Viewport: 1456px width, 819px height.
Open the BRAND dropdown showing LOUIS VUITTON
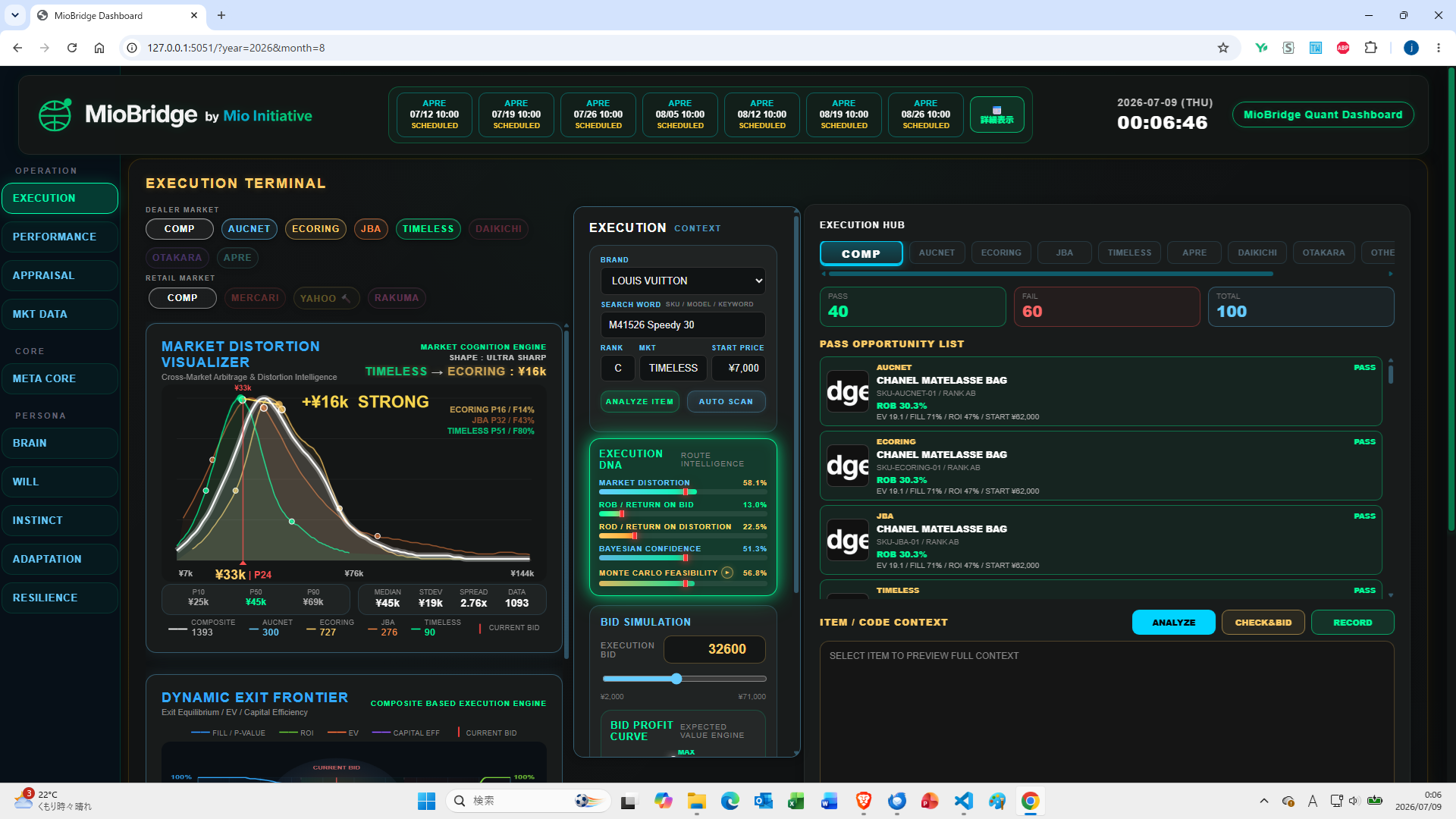683,281
